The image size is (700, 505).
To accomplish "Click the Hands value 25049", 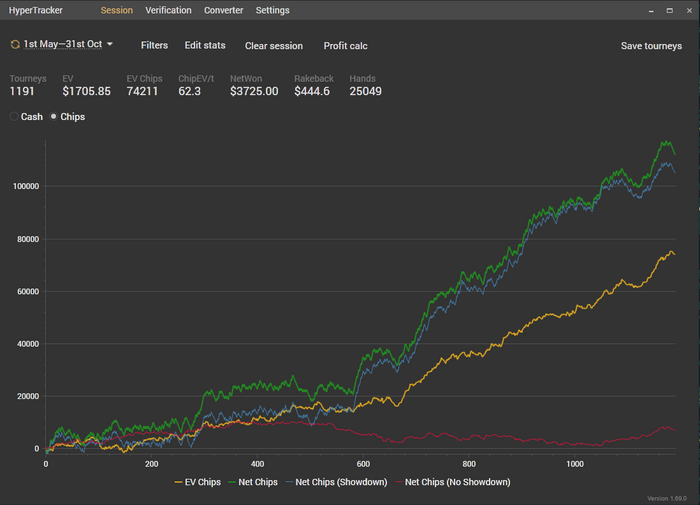I will (366, 91).
